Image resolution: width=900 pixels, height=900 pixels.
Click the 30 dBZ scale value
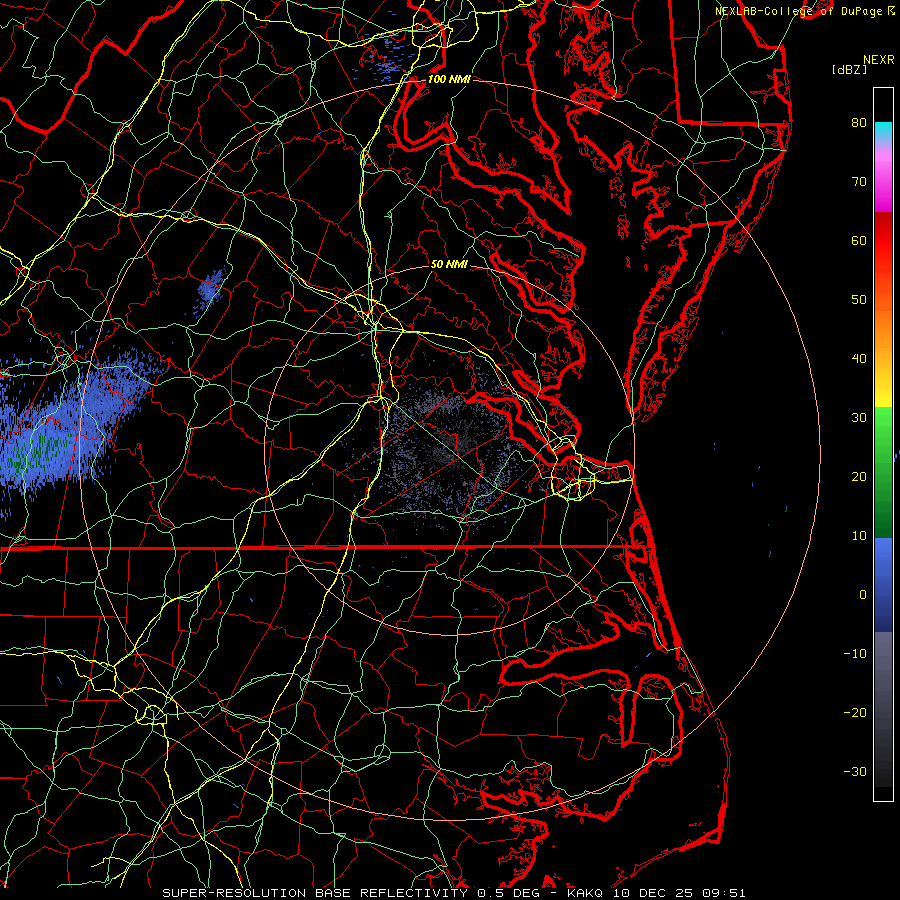click(x=859, y=417)
